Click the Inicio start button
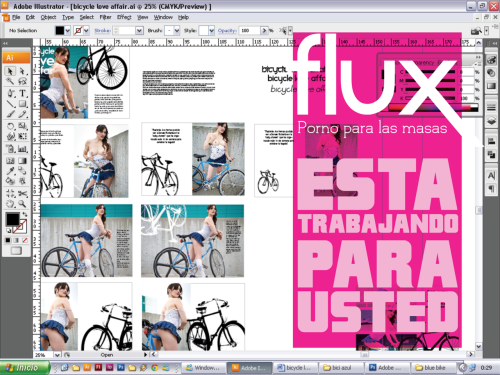This screenshot has height=375, width=500. coord(25,368)
